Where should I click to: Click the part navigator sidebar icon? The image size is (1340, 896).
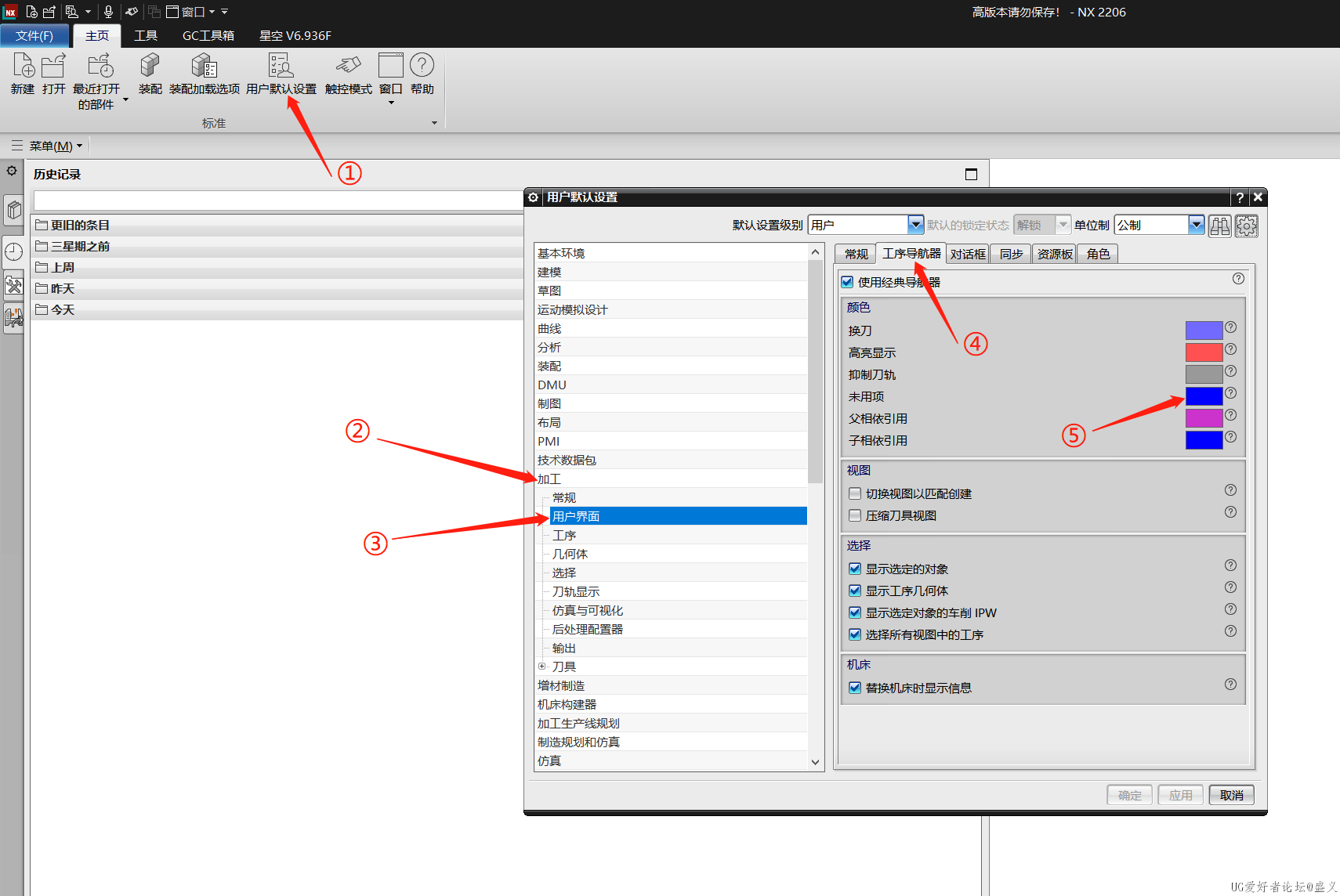click(x=14, y=209)
